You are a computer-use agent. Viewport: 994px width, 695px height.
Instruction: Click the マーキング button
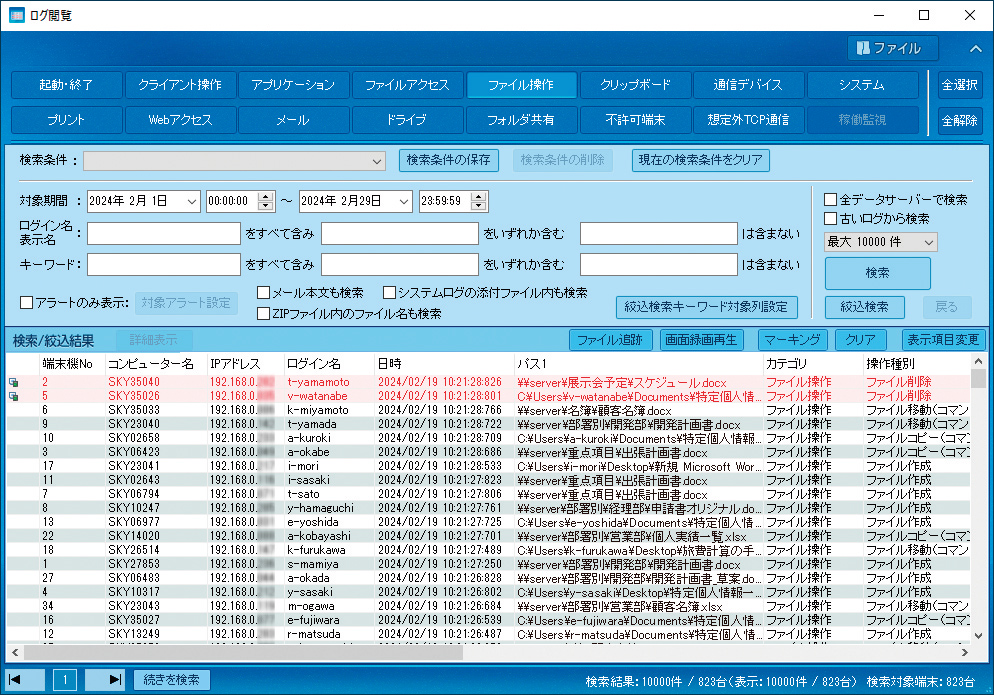coord(792,341)
